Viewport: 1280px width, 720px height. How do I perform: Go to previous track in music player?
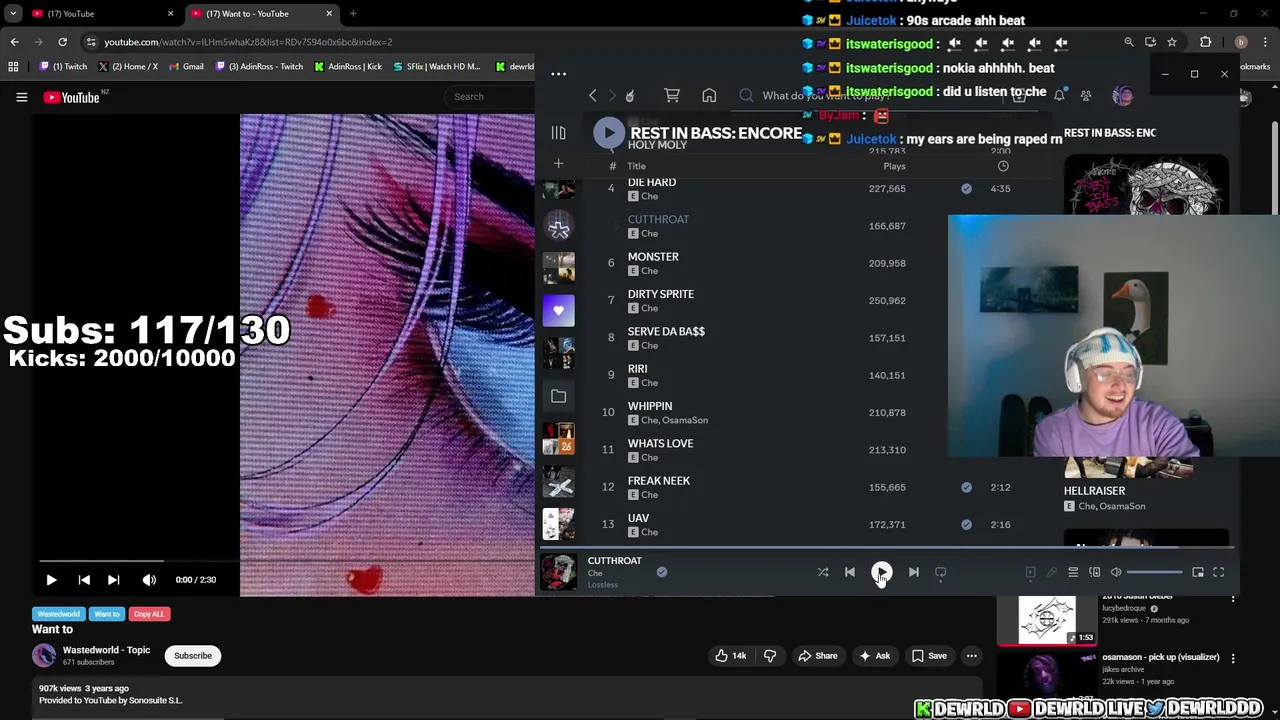tap(850, 572)
